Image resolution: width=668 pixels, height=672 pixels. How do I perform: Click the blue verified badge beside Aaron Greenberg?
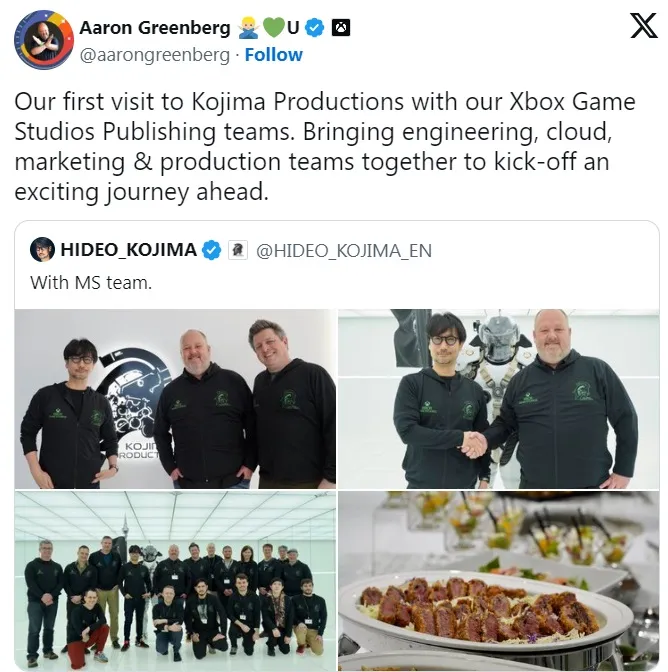pos(315,28)
